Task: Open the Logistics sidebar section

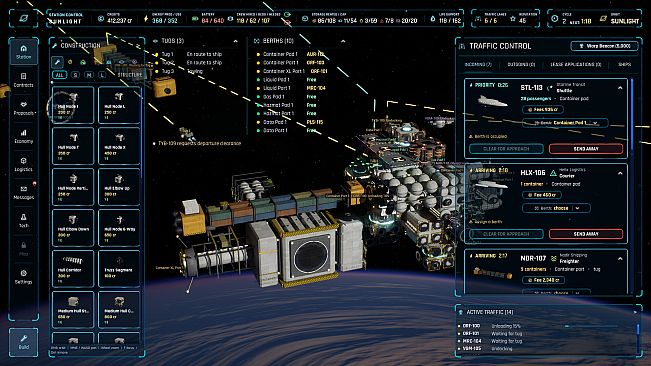Action: pos(23,164)
